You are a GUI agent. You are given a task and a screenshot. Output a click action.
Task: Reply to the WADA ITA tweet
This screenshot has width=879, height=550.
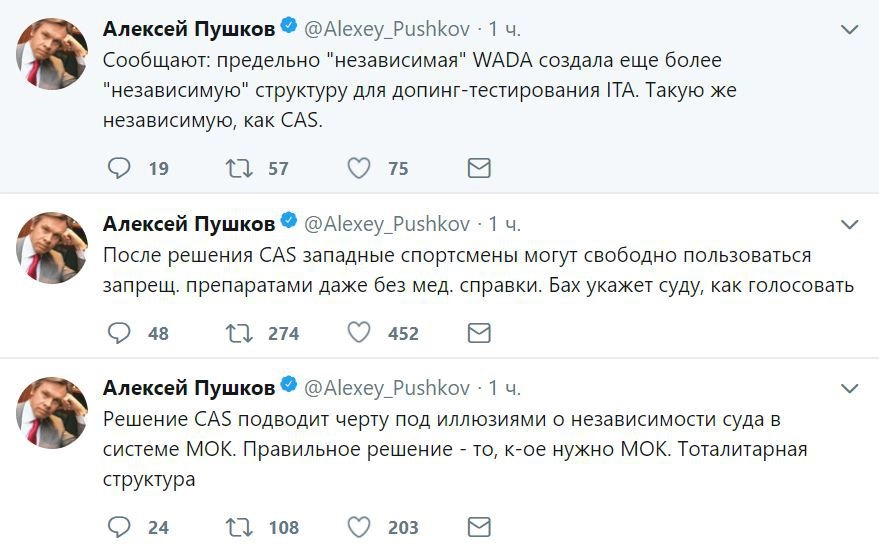[x=119, y=168]
